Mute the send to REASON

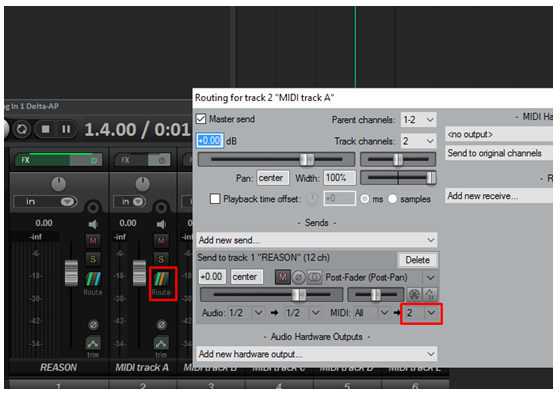282,278
